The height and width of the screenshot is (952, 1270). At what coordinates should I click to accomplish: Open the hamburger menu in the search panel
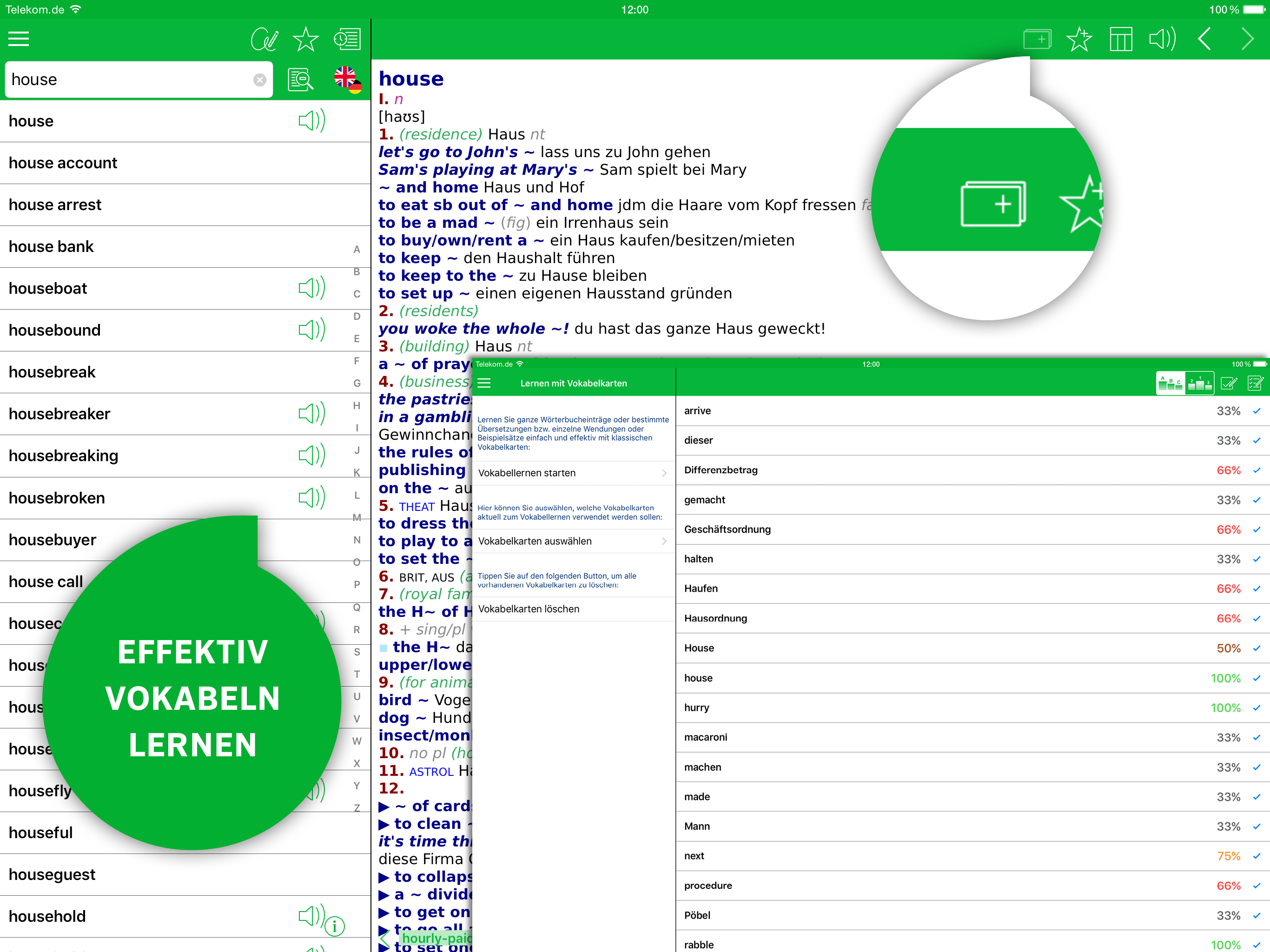click(19, 39)
